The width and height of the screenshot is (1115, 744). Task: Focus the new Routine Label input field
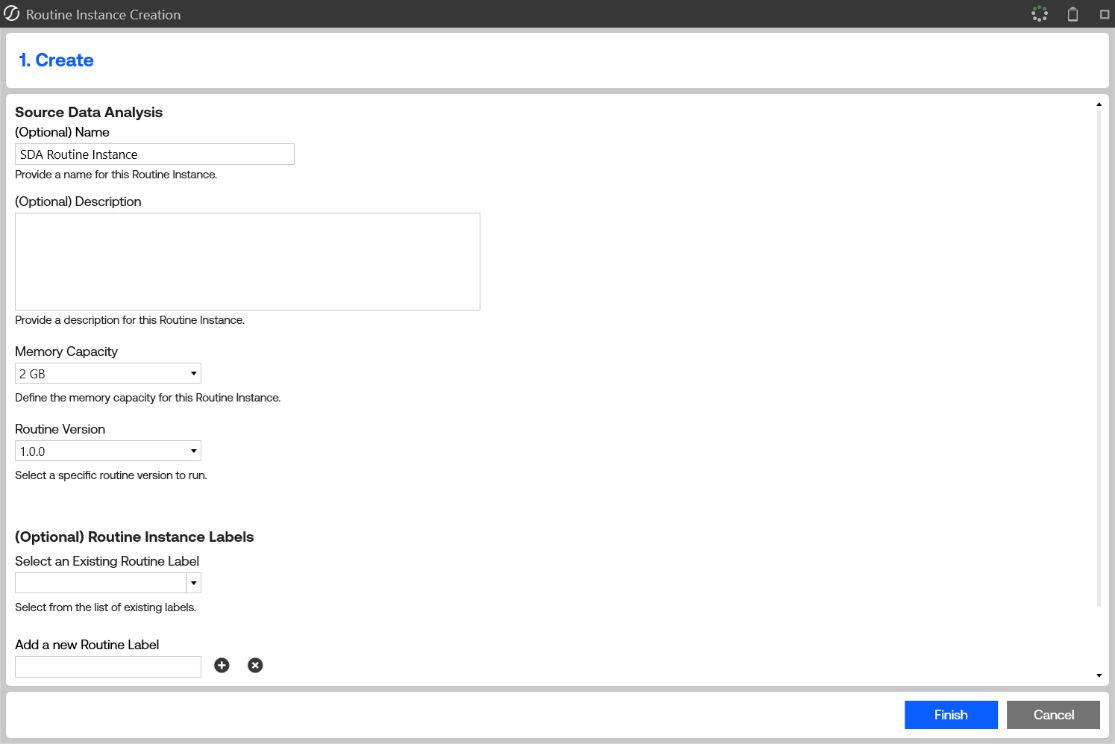pyautogui.click(x=108, y=666)
